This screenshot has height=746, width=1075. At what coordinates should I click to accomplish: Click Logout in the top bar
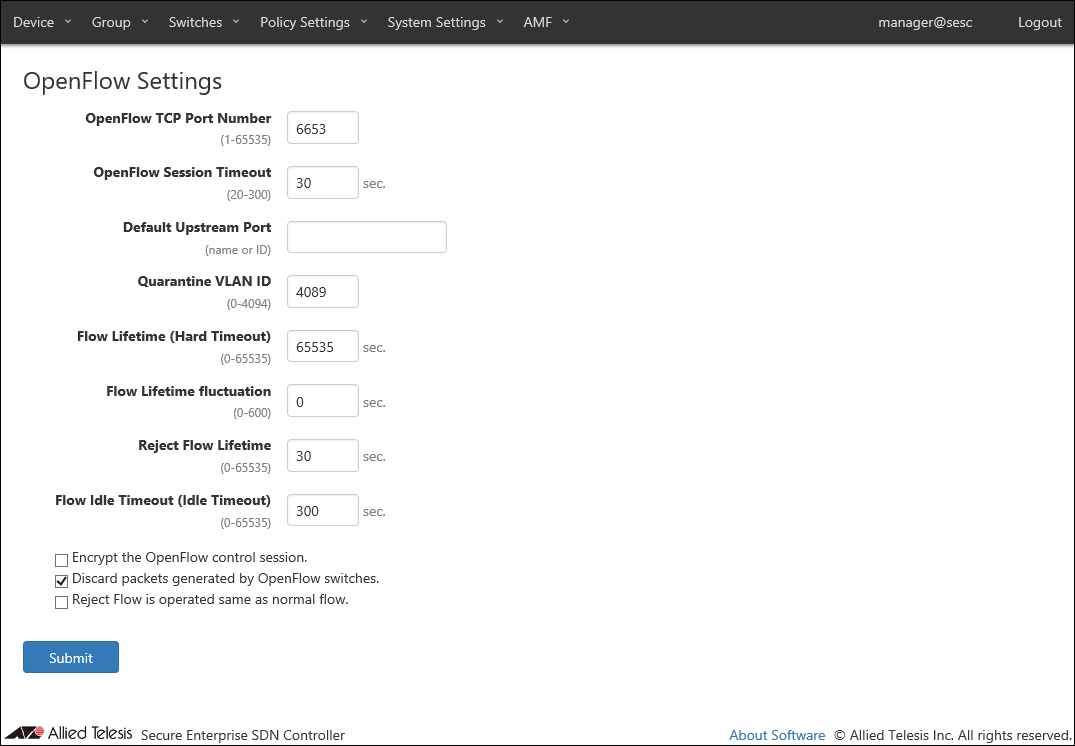pyautogui.click(x=1039, y=22)
